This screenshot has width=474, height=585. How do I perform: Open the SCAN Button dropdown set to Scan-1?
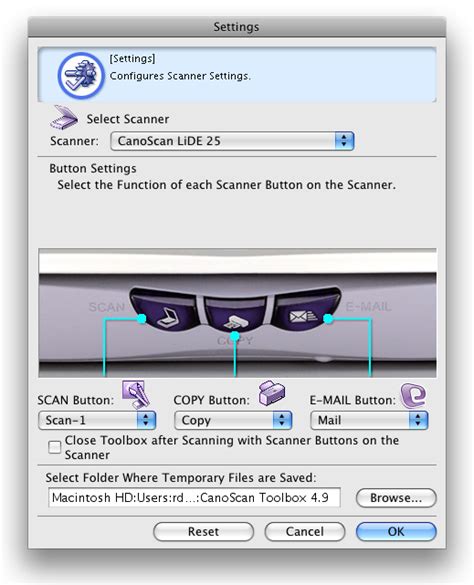(97, 420)
